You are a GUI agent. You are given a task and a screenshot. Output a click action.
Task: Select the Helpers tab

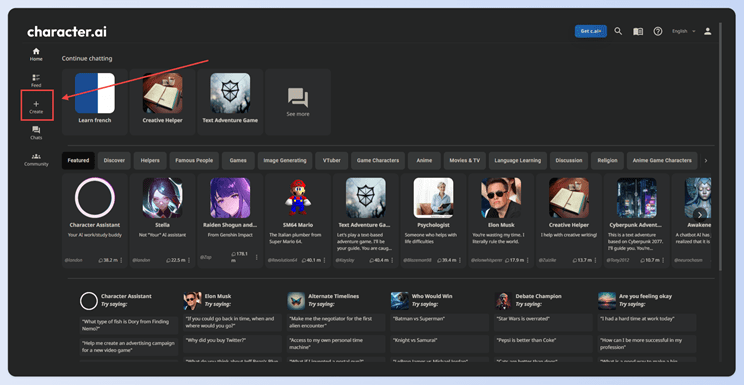coord(150,160)
